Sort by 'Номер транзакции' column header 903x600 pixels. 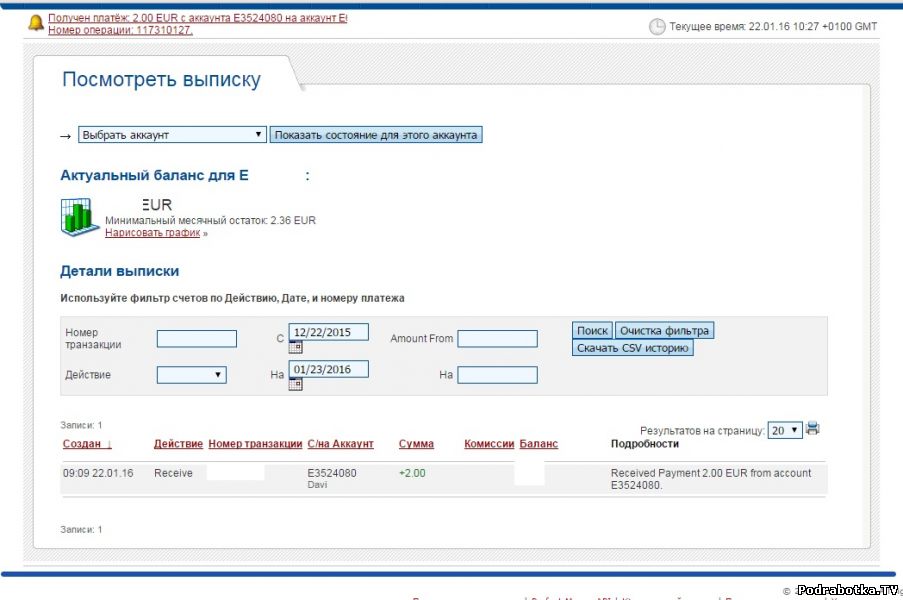pos(255,444)
